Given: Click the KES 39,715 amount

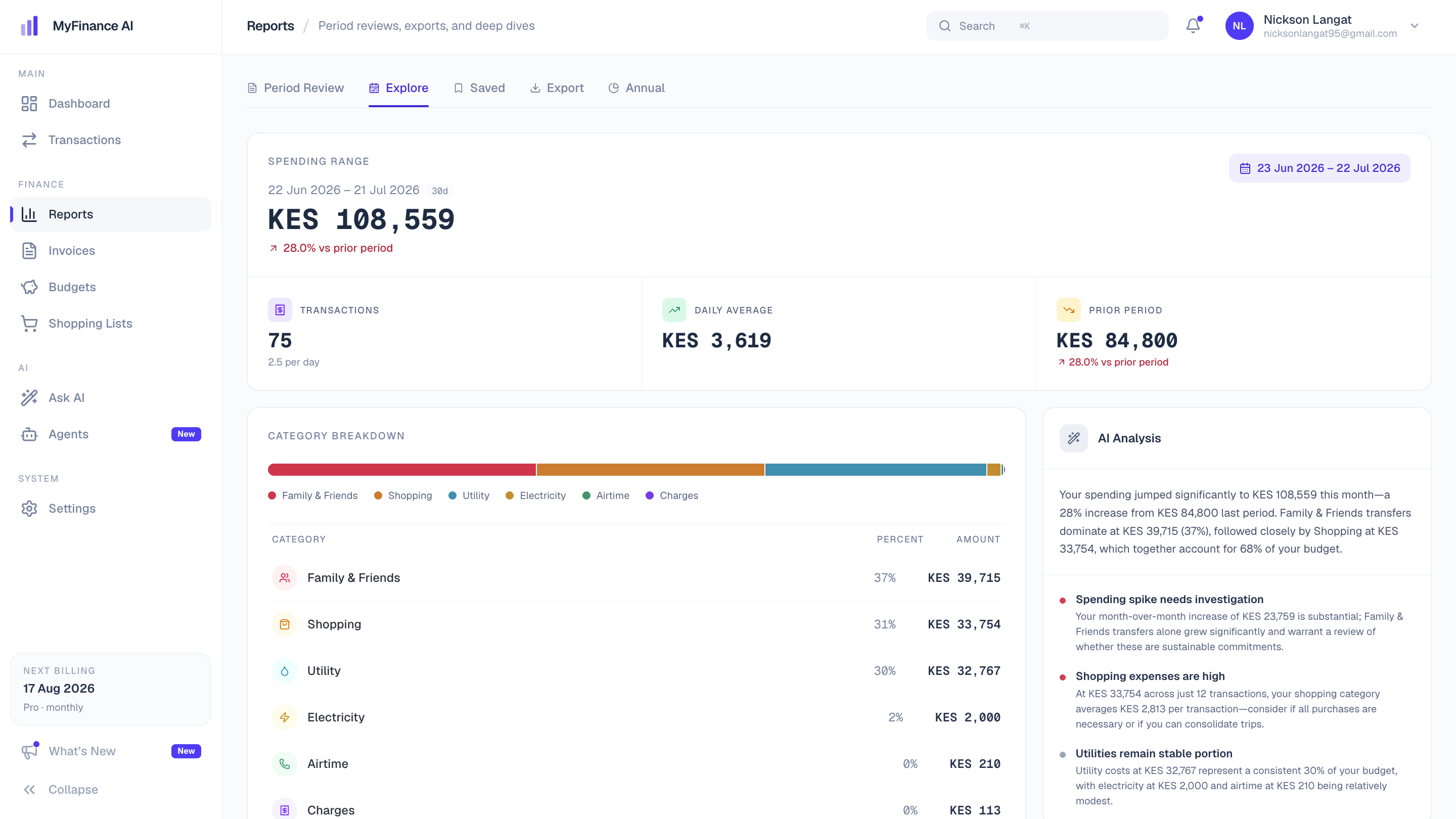Looking at the screenshot, I should [964, 578].
